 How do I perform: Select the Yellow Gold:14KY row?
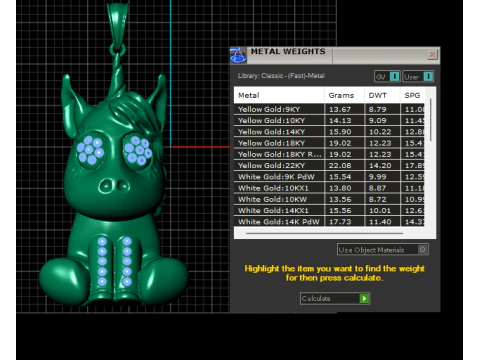point(329,132)
